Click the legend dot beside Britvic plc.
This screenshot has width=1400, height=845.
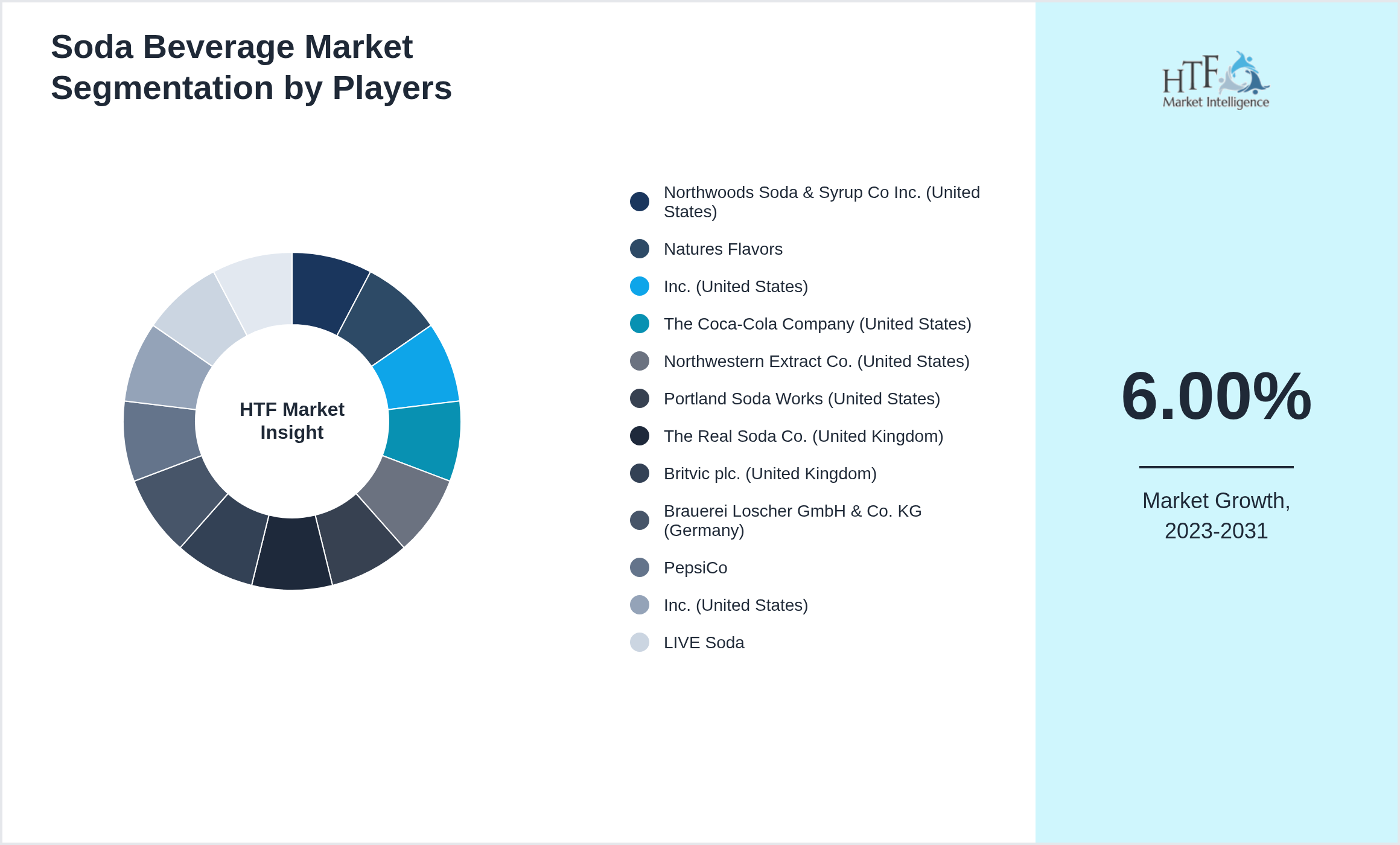tap(640, 473)
